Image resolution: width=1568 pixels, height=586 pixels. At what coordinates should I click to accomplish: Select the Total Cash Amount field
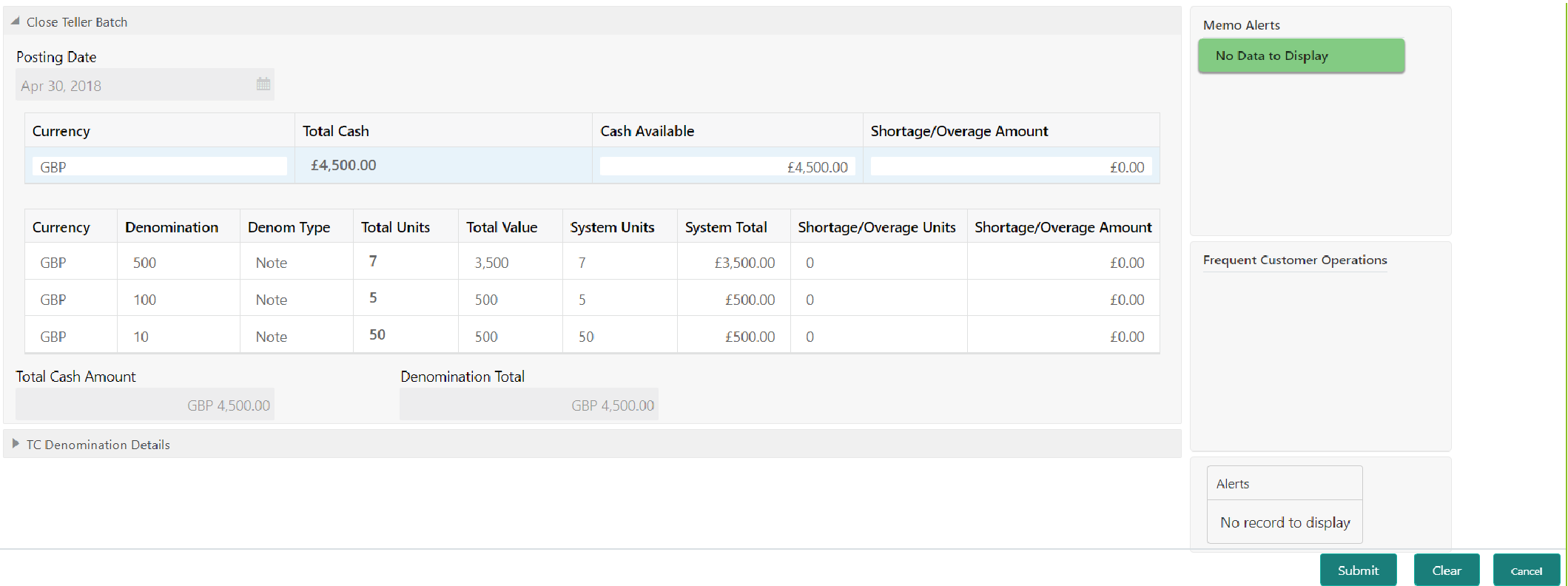[x=145, y=405]
